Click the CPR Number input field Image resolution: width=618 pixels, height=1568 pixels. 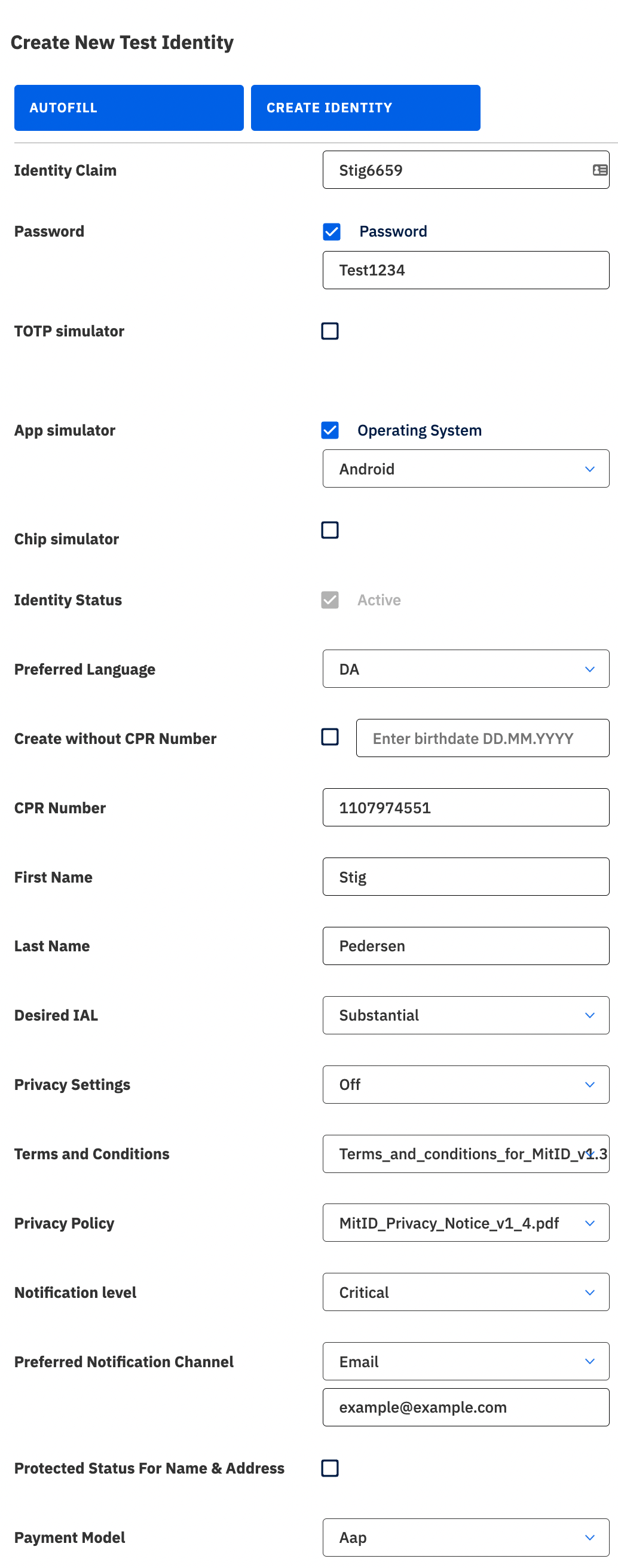click(x=465, y=807)
